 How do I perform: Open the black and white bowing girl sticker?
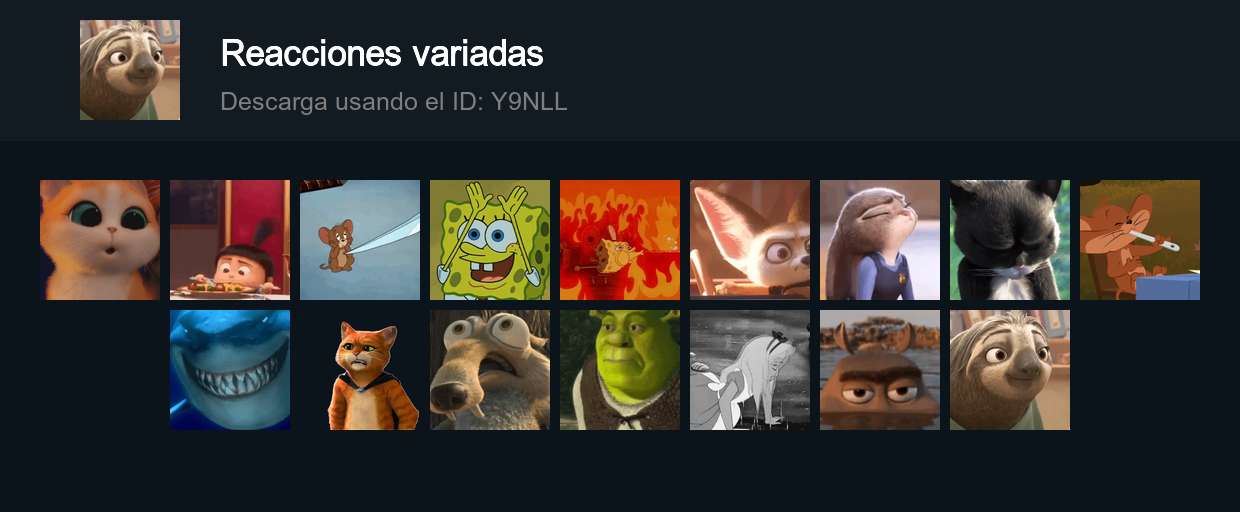(x=750, y=370)
